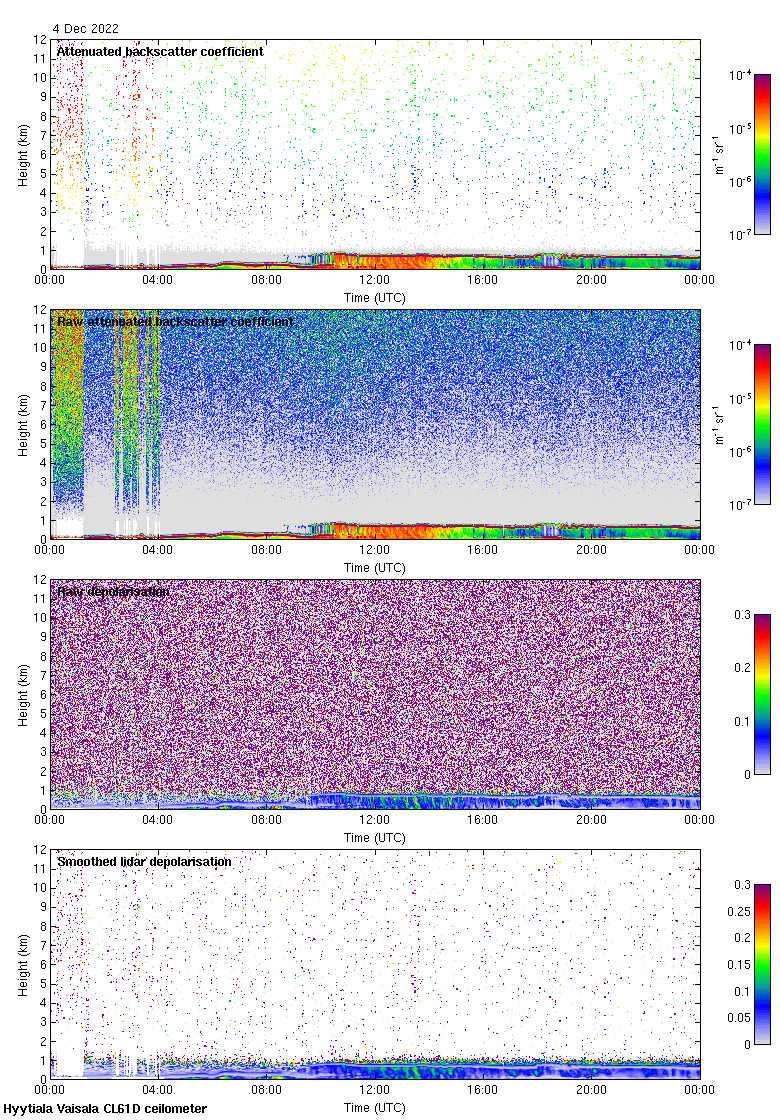Click the 12:00 tick label under first panel
780x1120 pixels.
374,280
